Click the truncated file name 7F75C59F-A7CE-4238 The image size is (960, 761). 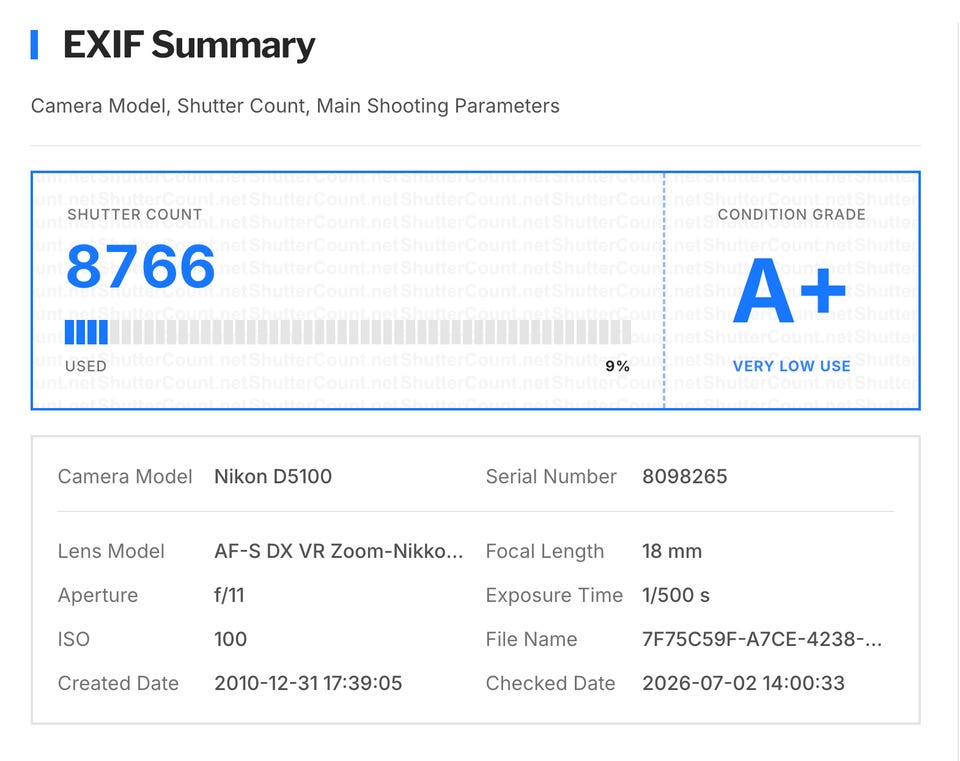click(762, 639)
